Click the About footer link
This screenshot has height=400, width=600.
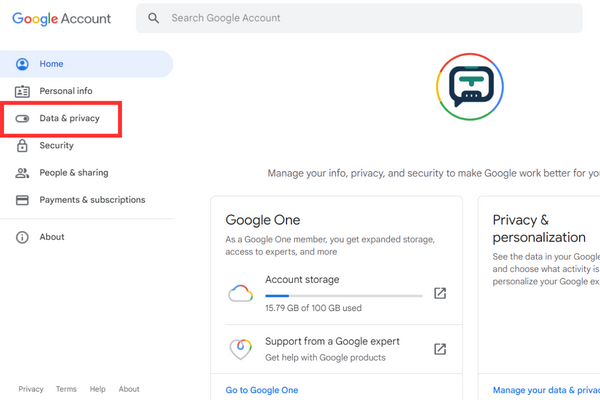[x=129, y=389]
